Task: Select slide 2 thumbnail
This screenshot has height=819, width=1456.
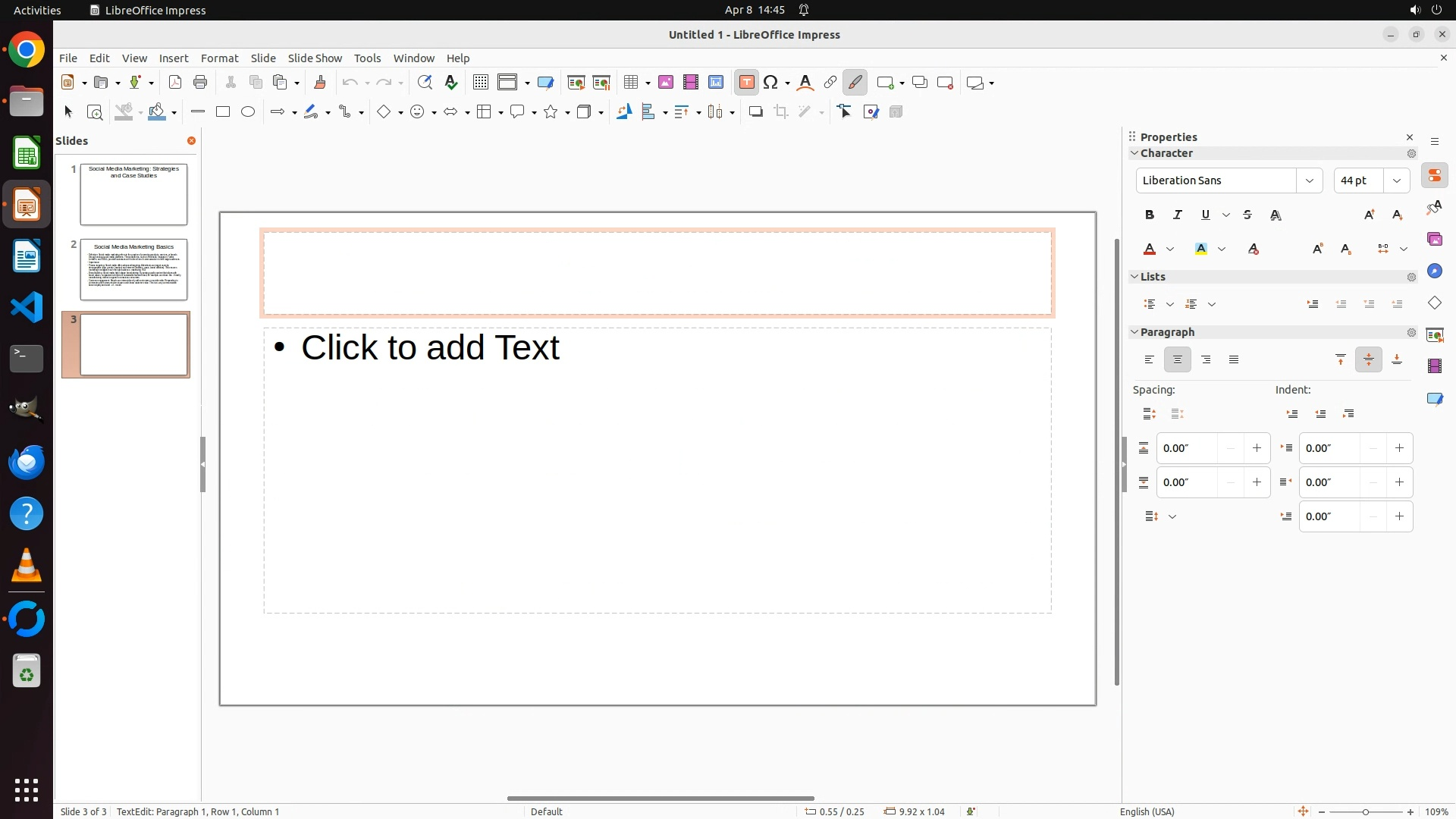Action: coord(133,270)
